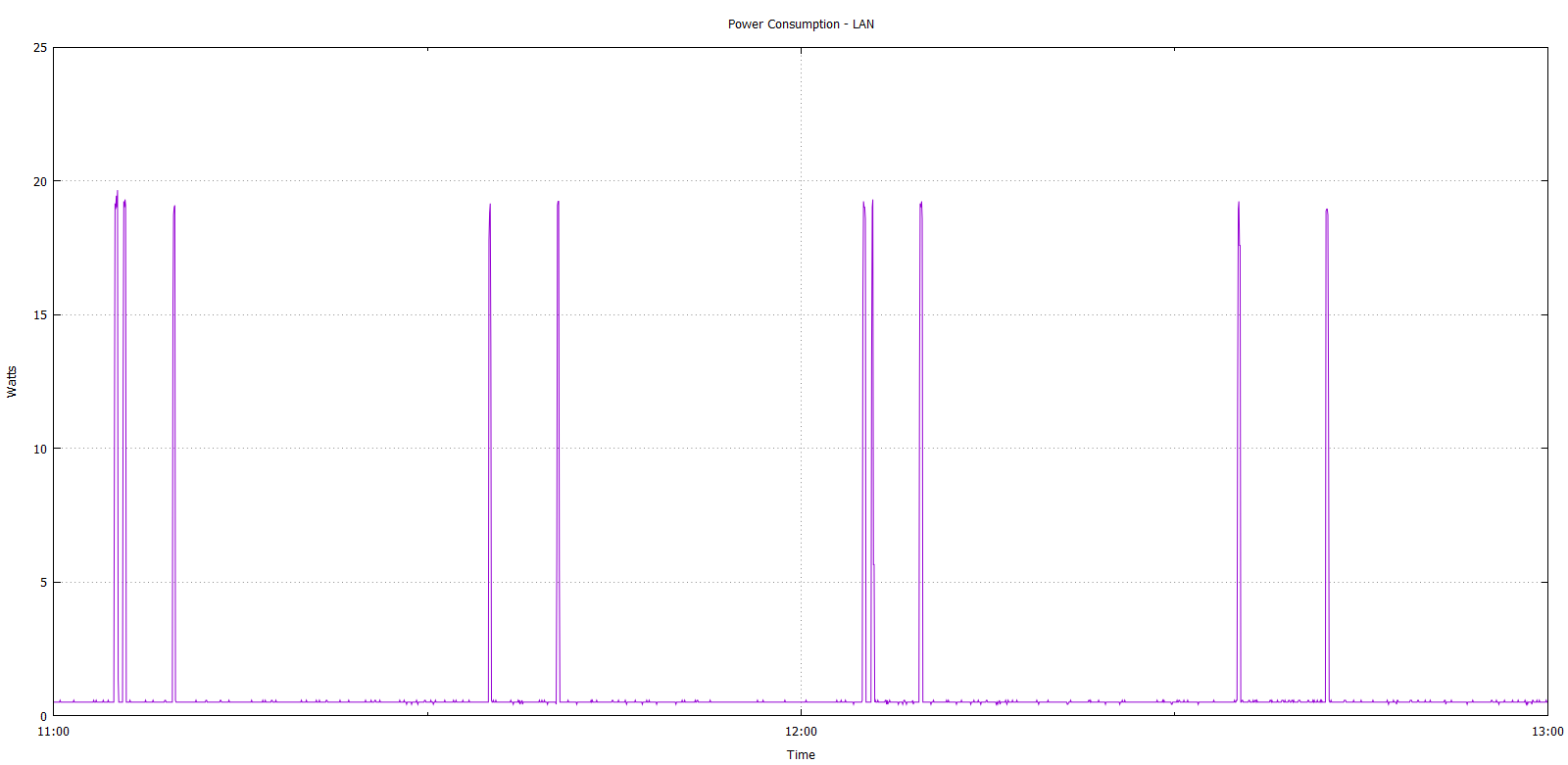Image resolution: width=1568 pixels, height=765 pixels.
Task: Click the chart title 'Power Consumption - LAN'
Action: tap(800, 24)
